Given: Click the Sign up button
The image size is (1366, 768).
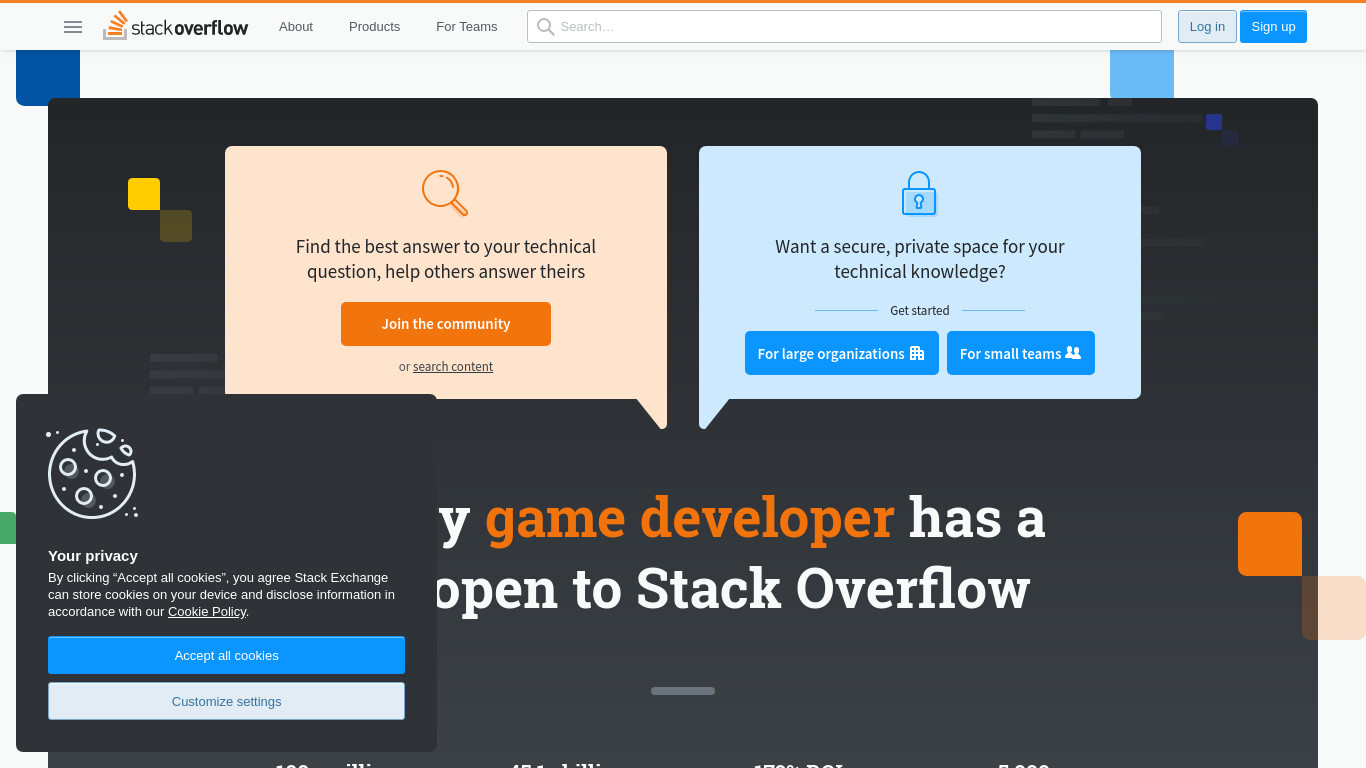Looking at the screenshot, I should (1273, 27).
